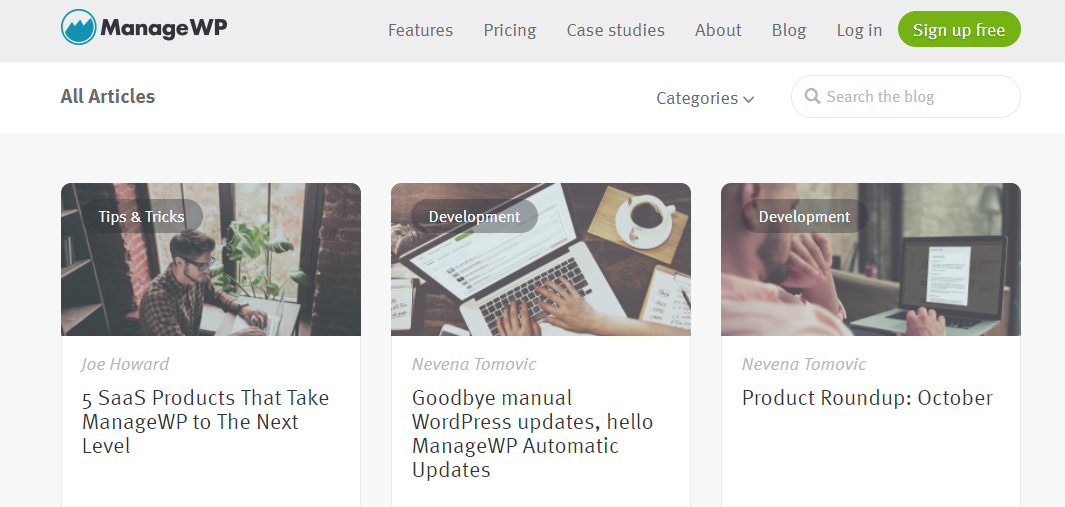1065x507 pixels.
Task: Open Case studies in navigation
Action: tap(615, 30)
